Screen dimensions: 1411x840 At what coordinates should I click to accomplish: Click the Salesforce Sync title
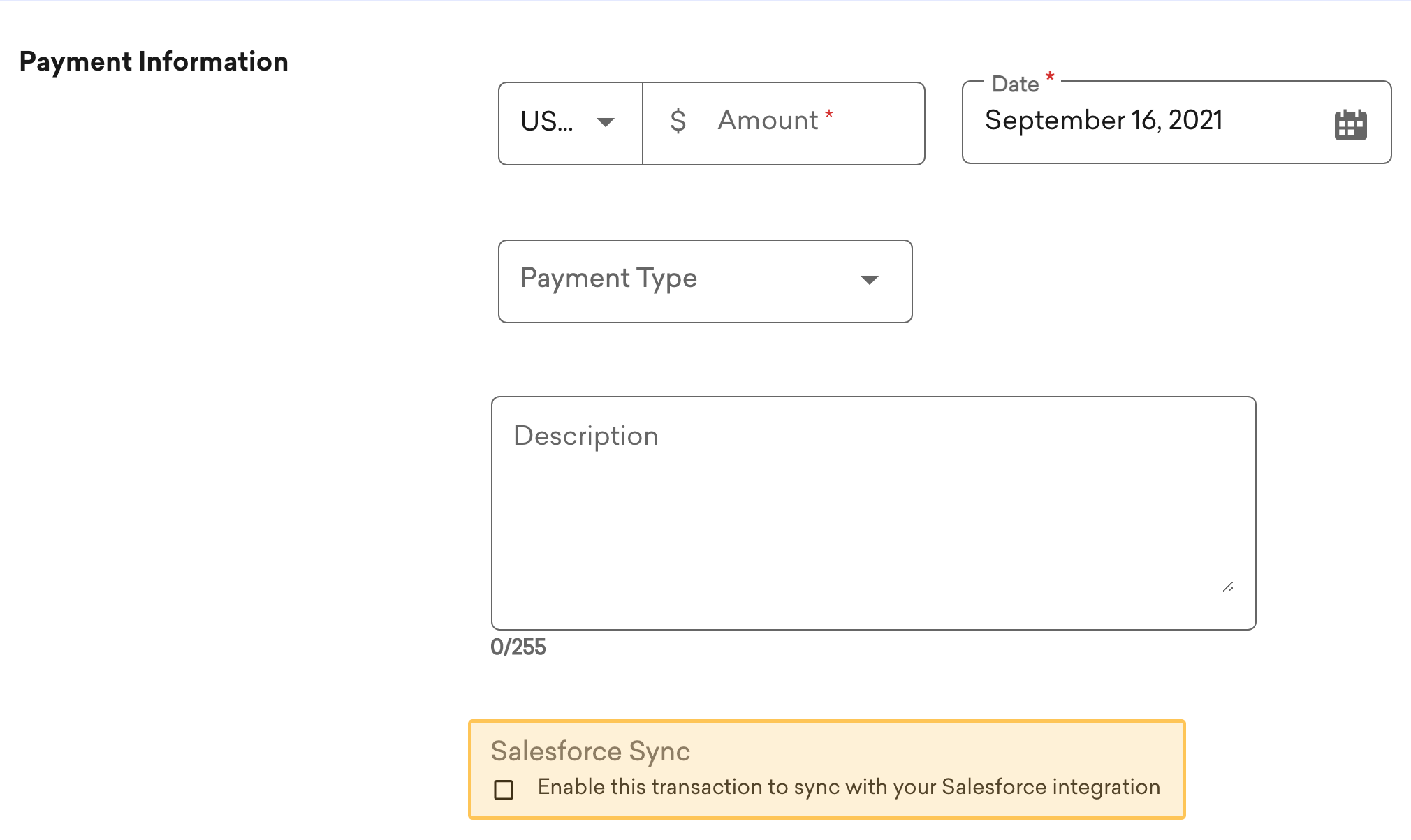(590, 751)
